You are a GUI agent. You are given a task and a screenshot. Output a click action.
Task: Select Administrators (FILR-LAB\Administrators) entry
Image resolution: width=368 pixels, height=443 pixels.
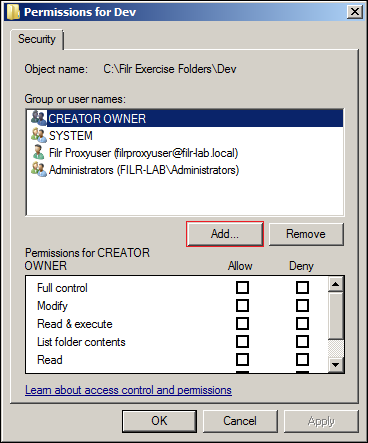(x=184, y=170)
